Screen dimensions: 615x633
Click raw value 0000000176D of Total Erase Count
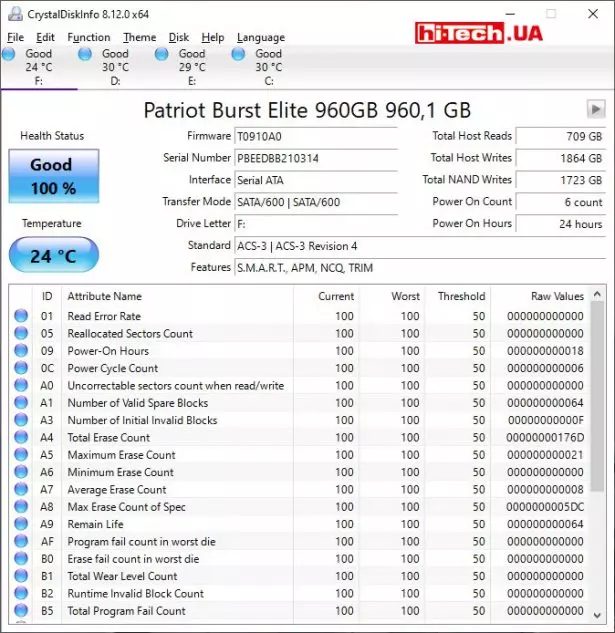click(545, 438)
